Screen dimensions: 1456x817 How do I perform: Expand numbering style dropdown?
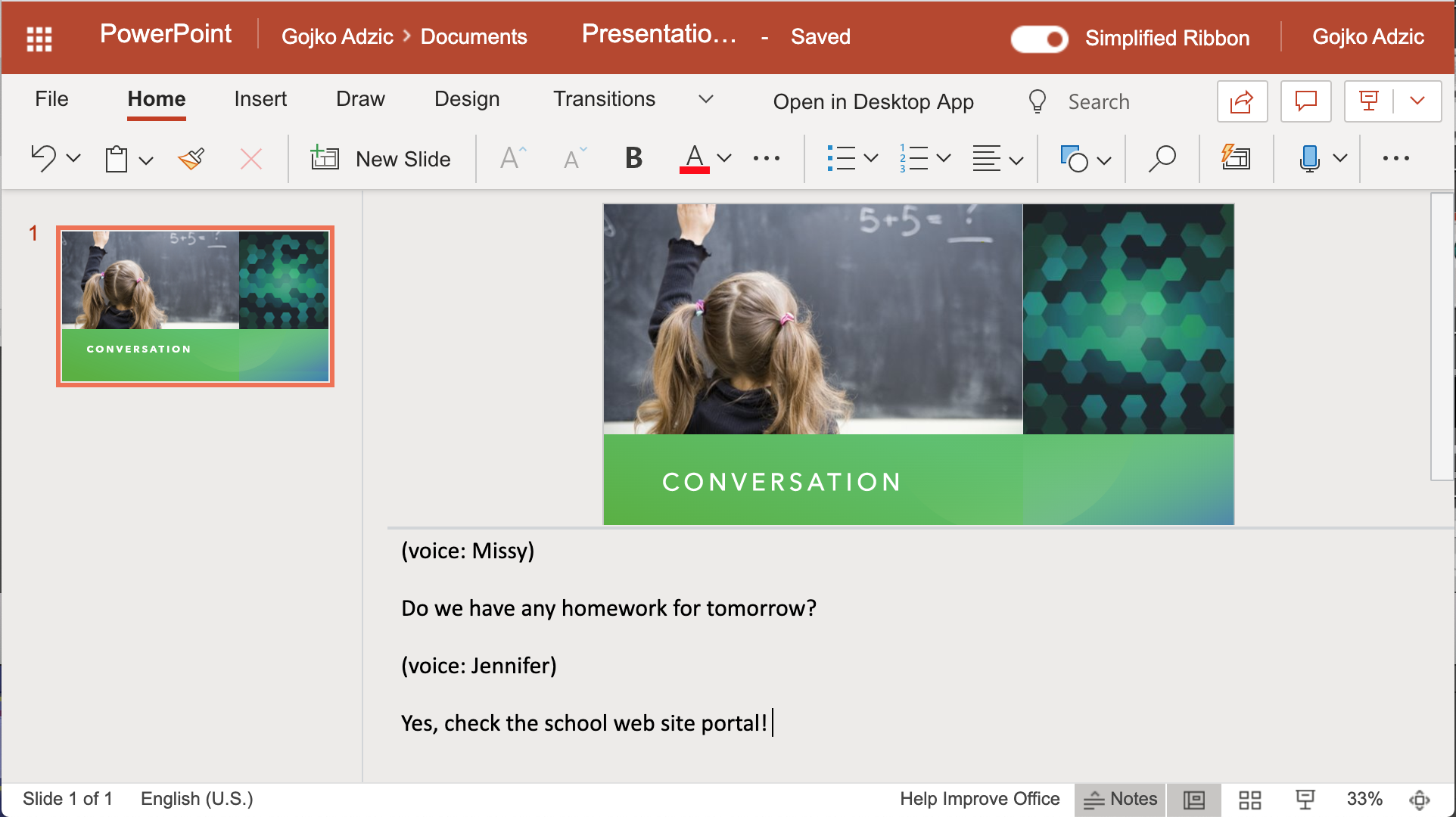coord(944,158)
